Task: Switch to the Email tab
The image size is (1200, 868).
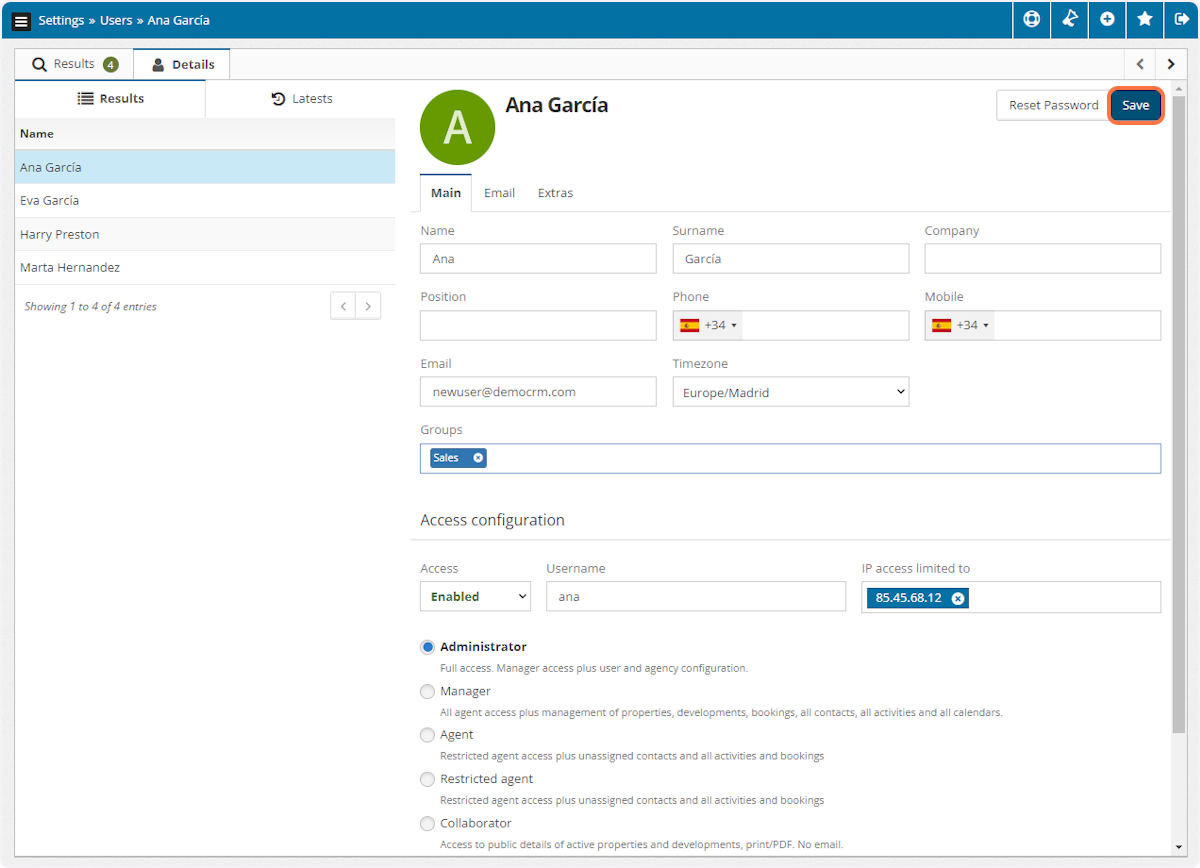Action: point(499,193)
